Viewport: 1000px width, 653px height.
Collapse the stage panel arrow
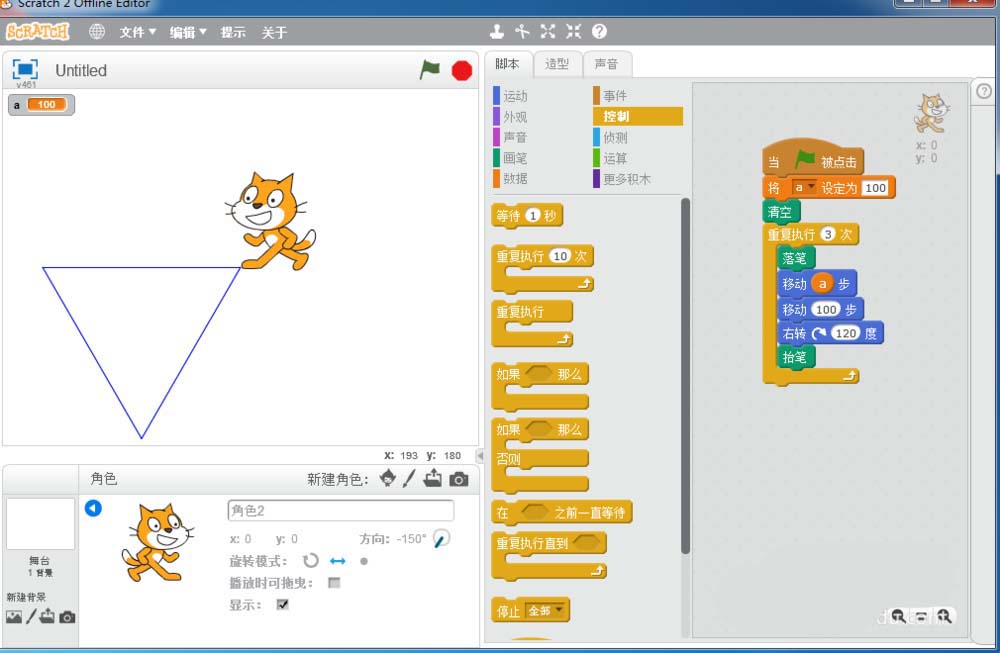(480, 456)
